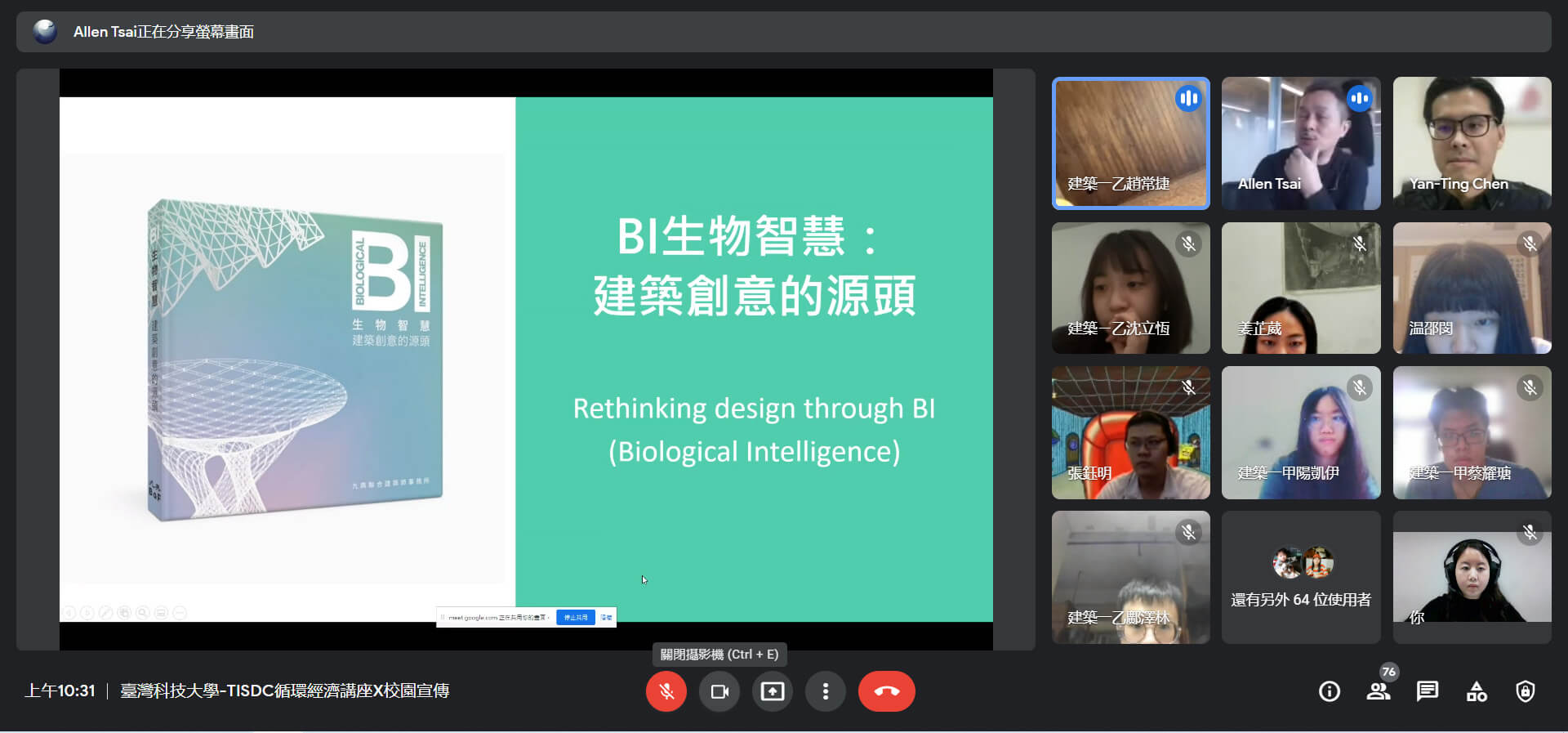Show the participants list with 76 badge

[x=1379, y=691]
